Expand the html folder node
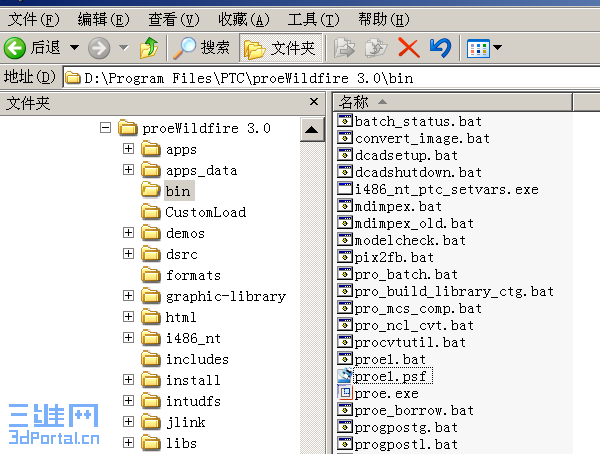600x454 pixels. pos(129,317)
